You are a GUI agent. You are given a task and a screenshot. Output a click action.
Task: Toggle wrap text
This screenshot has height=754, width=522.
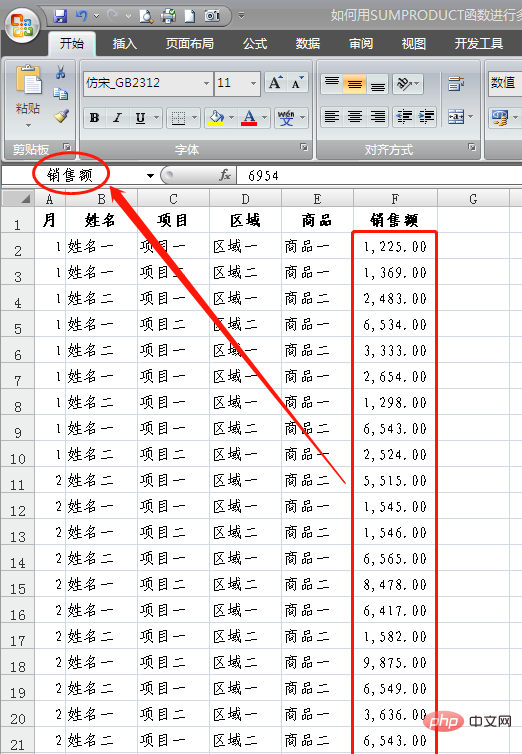(456, 84)
